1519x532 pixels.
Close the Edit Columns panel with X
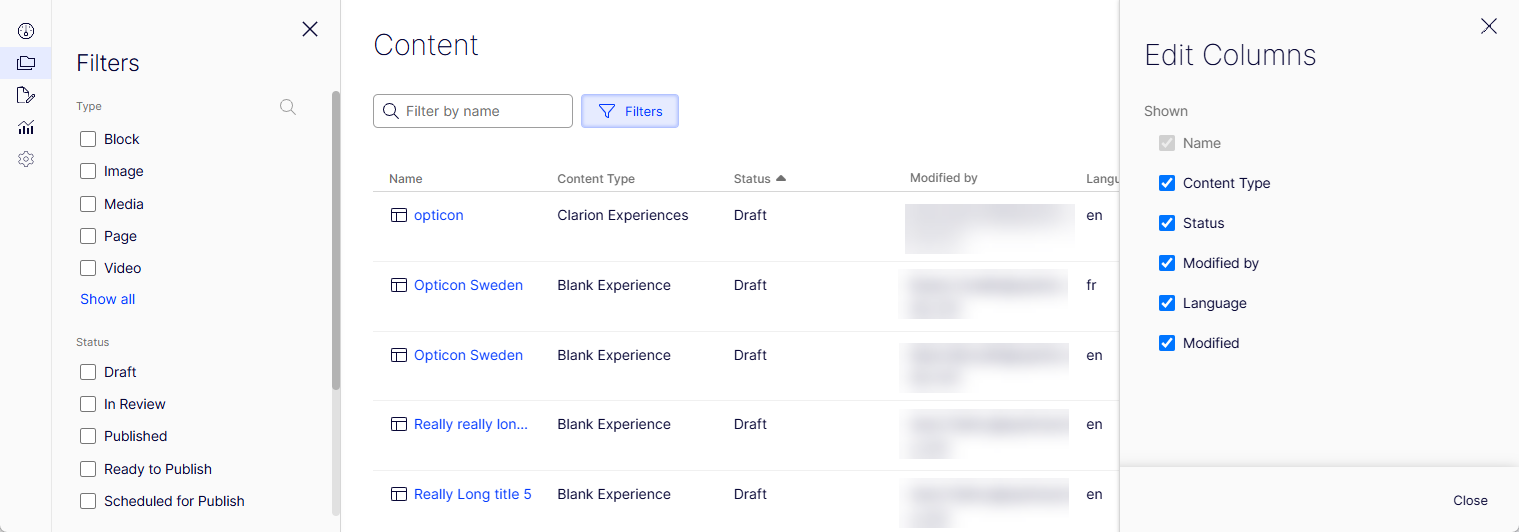pyautogui.click(x=1488, y=27)
